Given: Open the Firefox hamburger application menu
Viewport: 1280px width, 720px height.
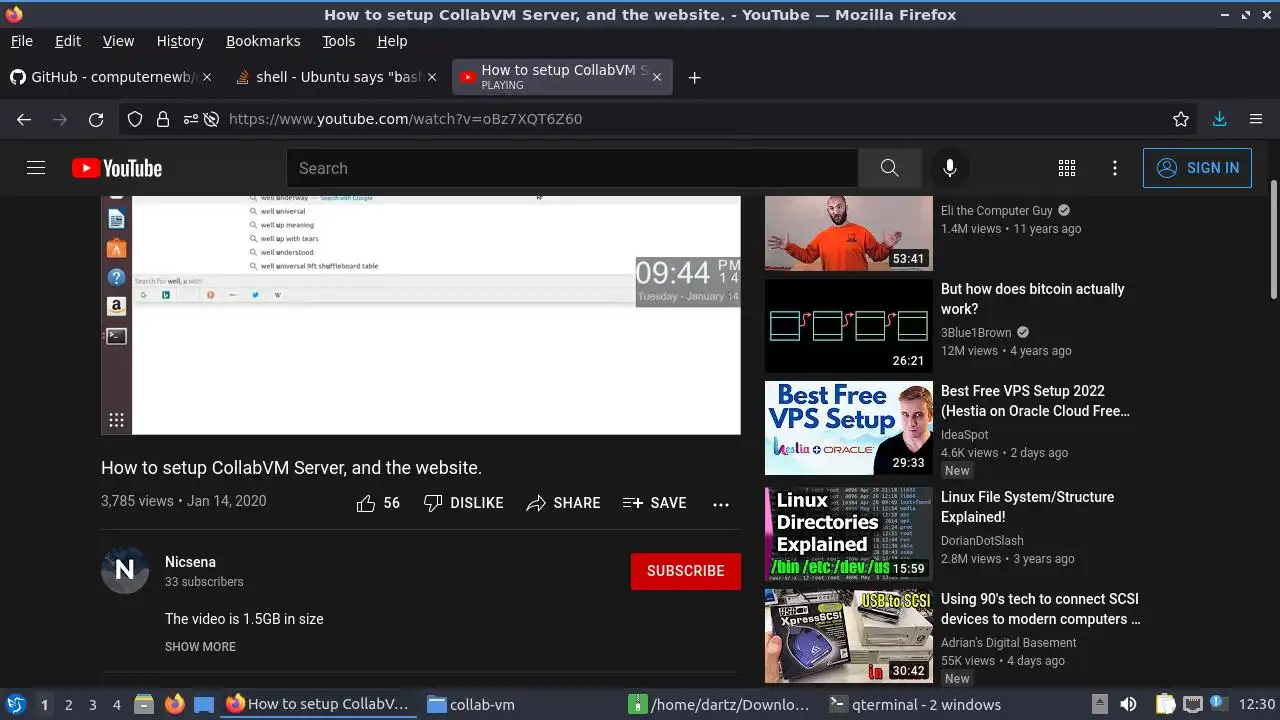Looking at the screenshot, I should pyautogui.click(x=1256, y=119).
